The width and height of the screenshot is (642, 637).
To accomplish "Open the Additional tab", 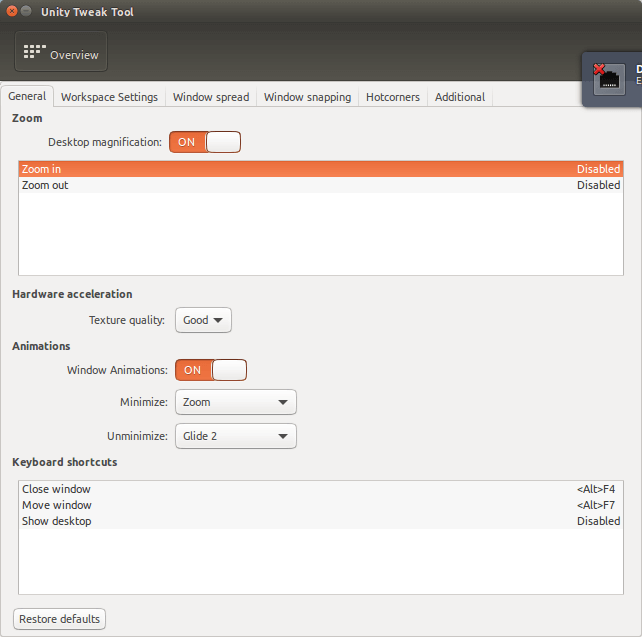I will pos(460,97).
